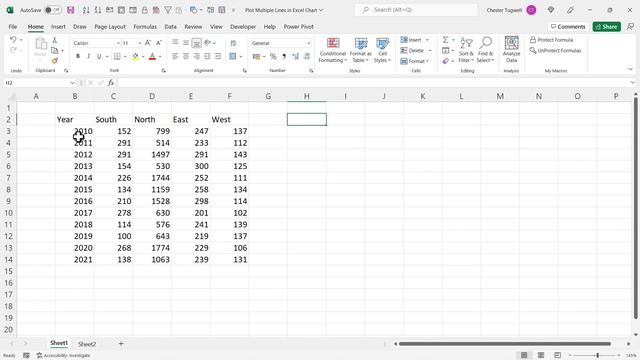The height and width of the screenshot is (360, 640).
Task: Apply the yellow fill color
Action: tap(136, 56)
